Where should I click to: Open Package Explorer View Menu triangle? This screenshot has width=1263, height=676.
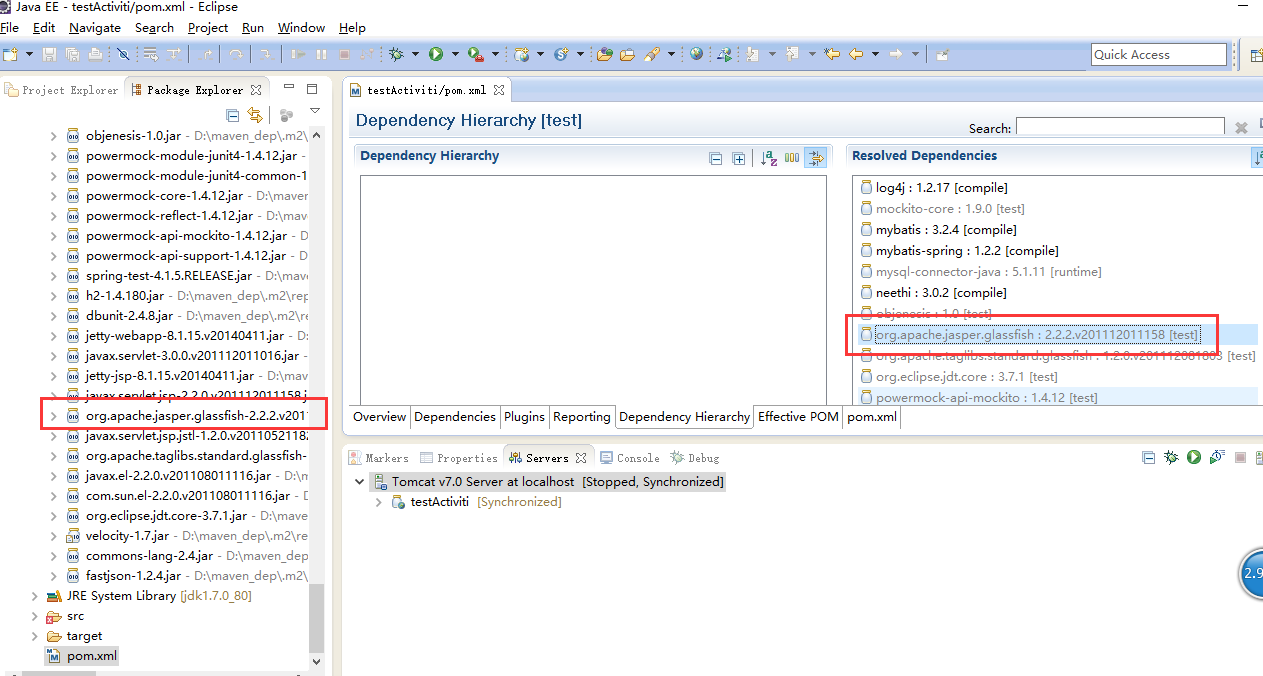coord(314,111)
